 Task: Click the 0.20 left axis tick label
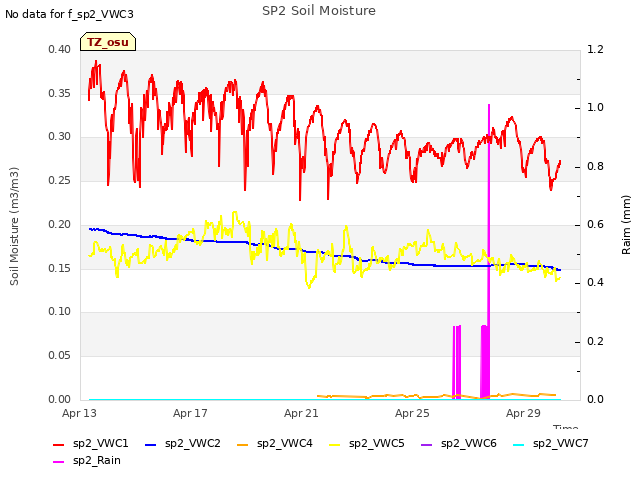click(x=60, y=224)
